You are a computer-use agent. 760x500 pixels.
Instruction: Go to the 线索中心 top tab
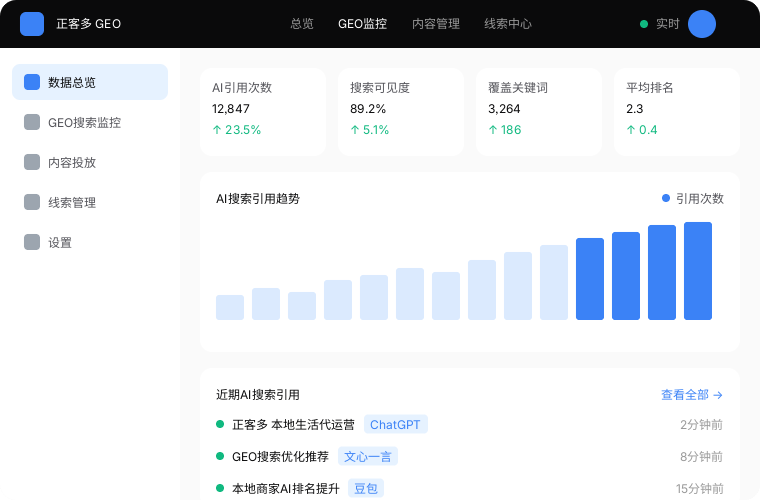point(508,24)
